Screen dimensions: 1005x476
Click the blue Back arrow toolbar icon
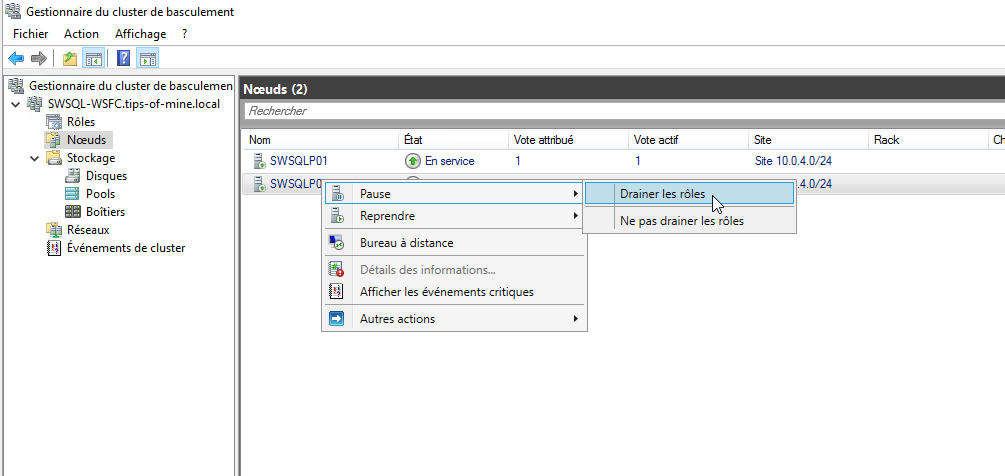tap(16, 59)
